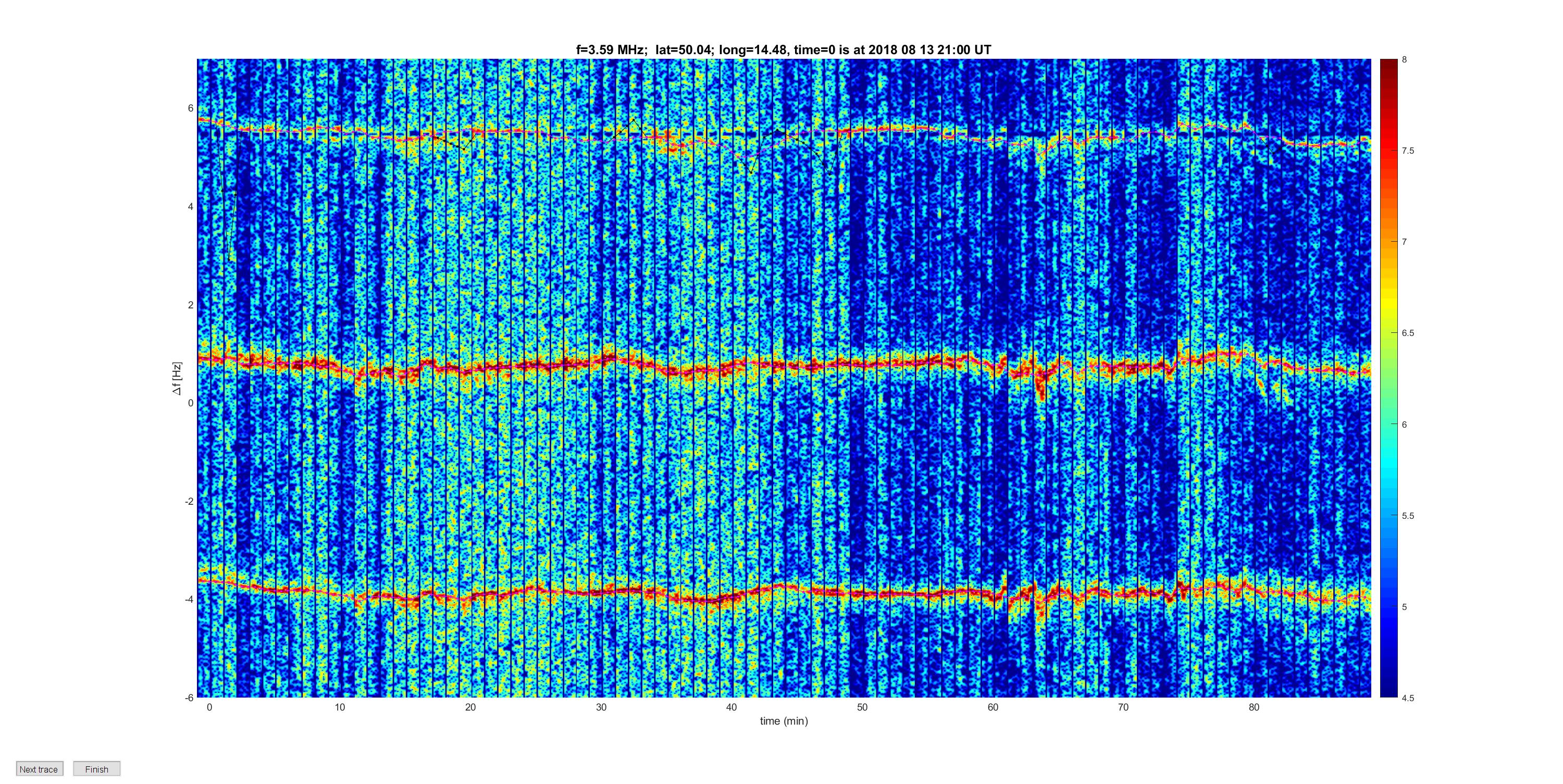Click colorbar tick label 7.5

[1408, 151]
